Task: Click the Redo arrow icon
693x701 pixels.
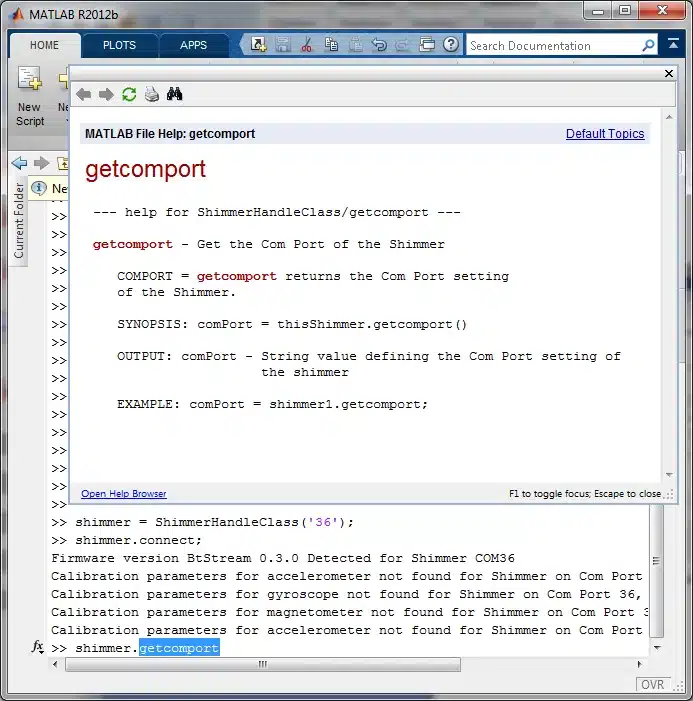Action: [402, 44]
